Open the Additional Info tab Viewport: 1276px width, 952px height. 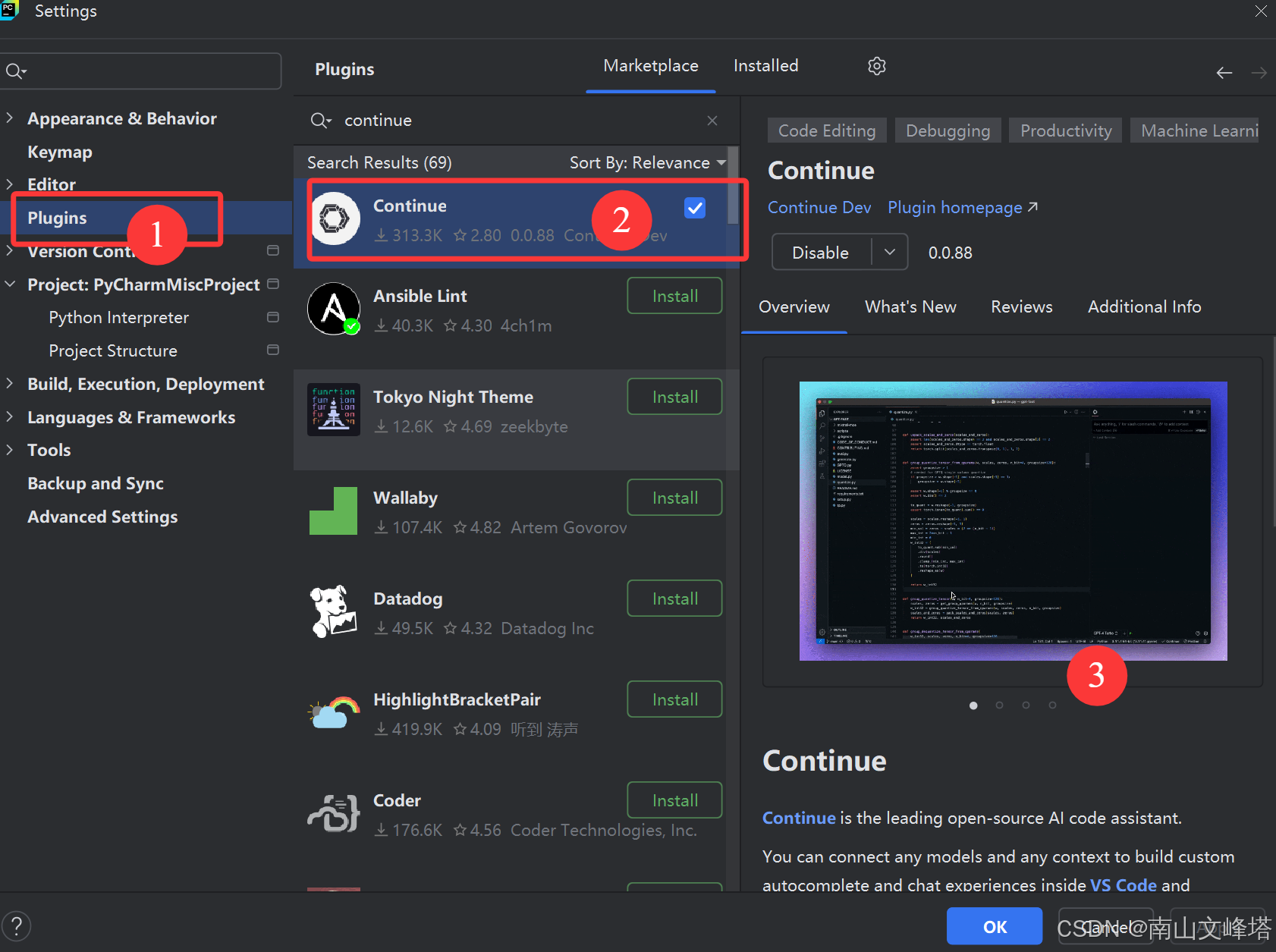(1144, 307)
